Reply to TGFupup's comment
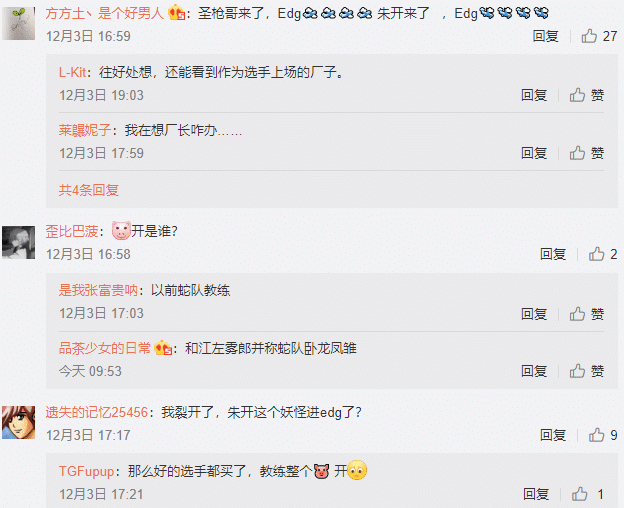 (536, 494)
